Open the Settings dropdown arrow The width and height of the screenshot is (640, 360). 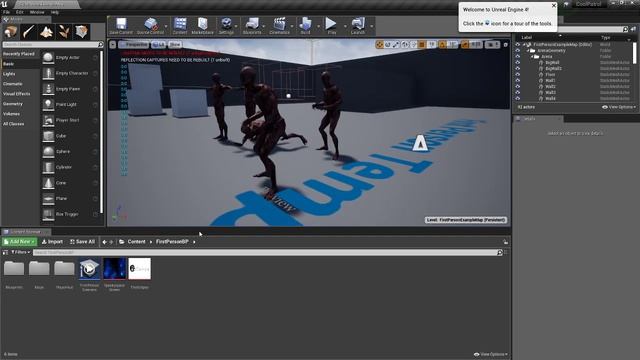(237, 27)
